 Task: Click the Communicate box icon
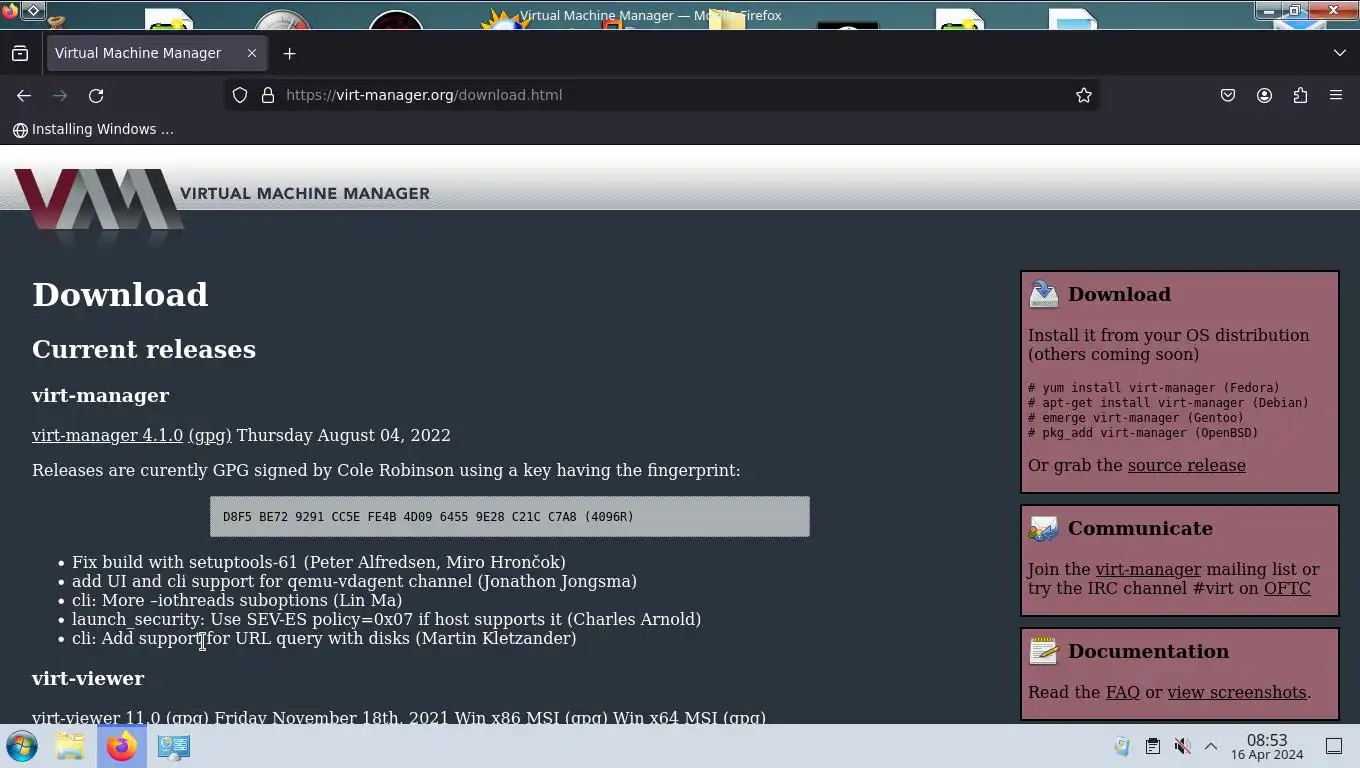(x=1044, y=528)
